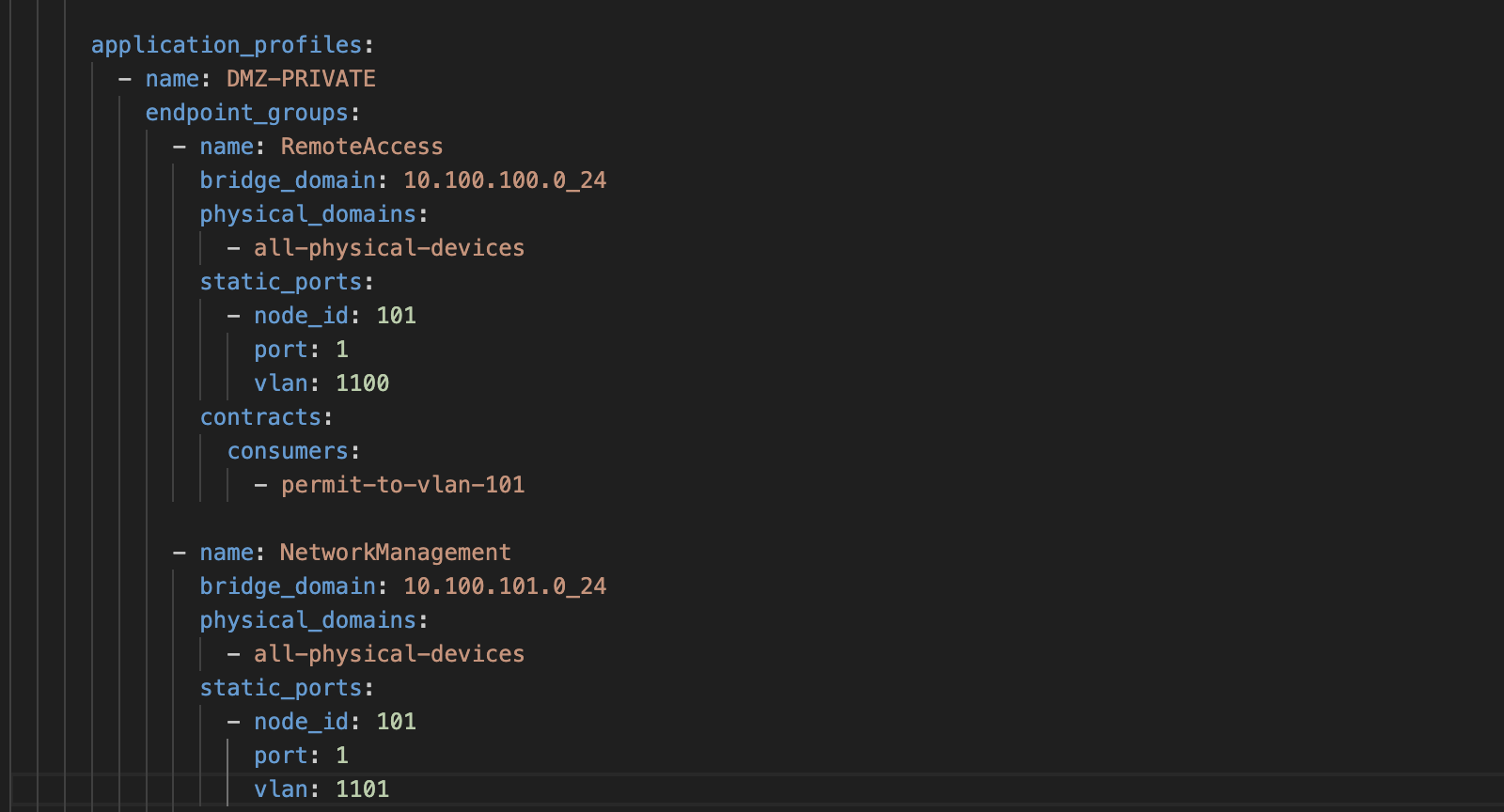Click bridge domain value 10.100.101.0_24

(x=505, y=586)
